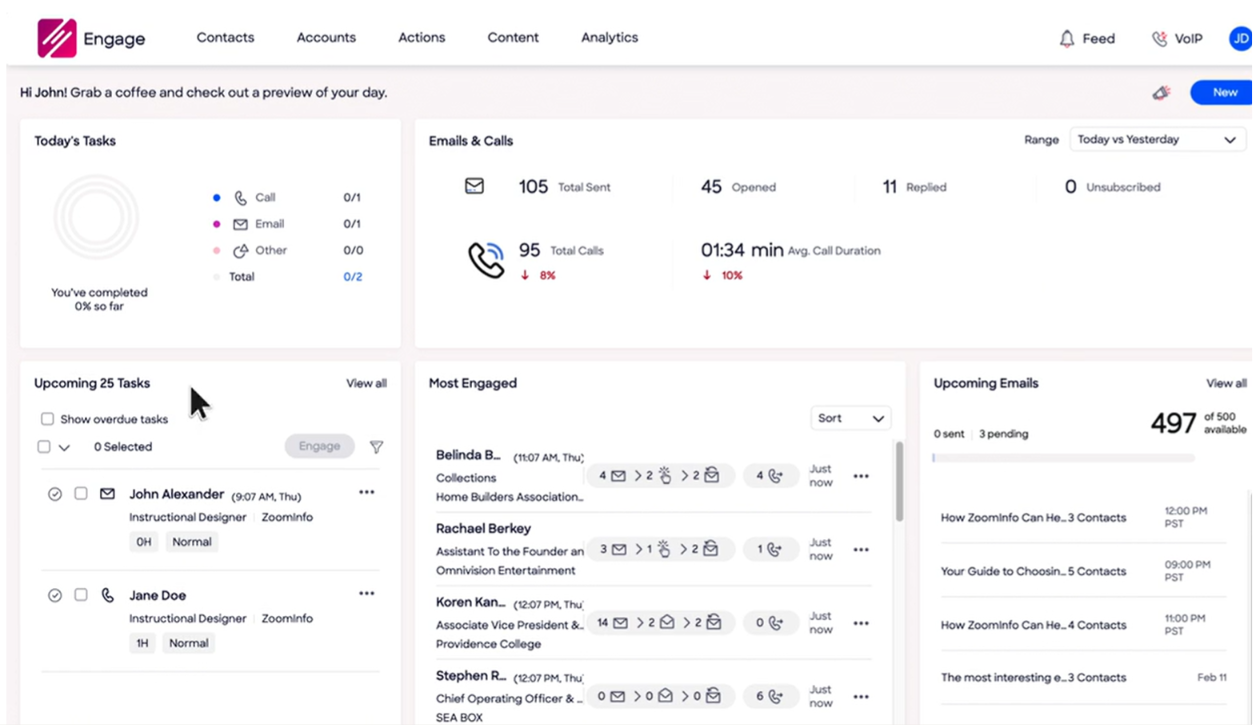Open the filter funnel in Upcoming Tasks
The image size is (1253, 725).
(376, 447)
